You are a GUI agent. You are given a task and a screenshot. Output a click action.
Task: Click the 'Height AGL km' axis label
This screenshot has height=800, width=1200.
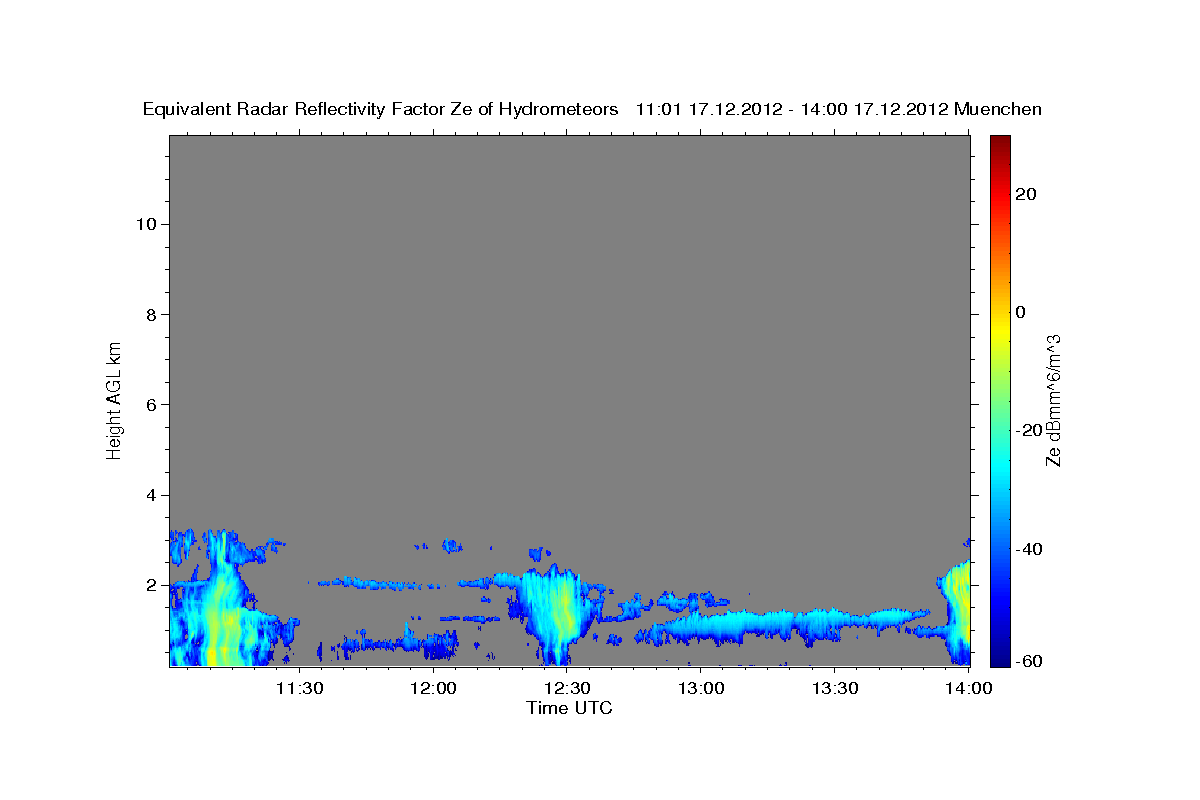pos(114,399)
